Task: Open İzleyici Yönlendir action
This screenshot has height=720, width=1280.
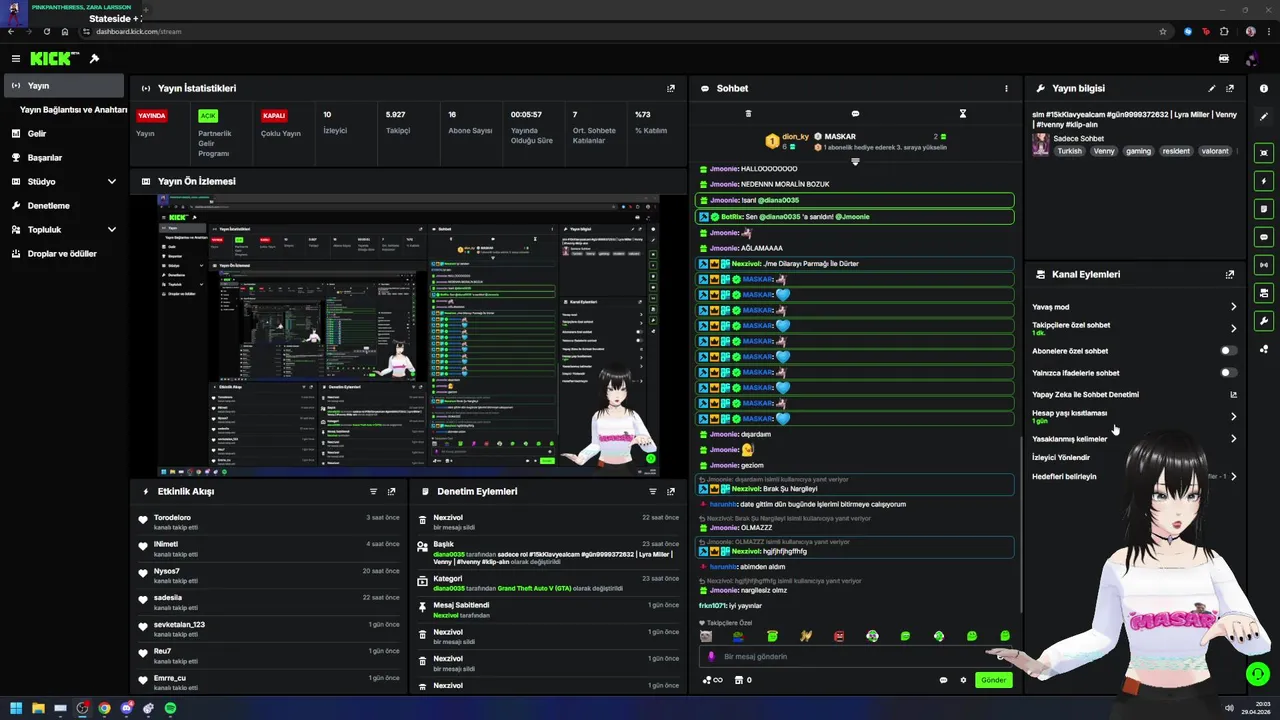Action: pyautogui.click(x=1061, y=458)
